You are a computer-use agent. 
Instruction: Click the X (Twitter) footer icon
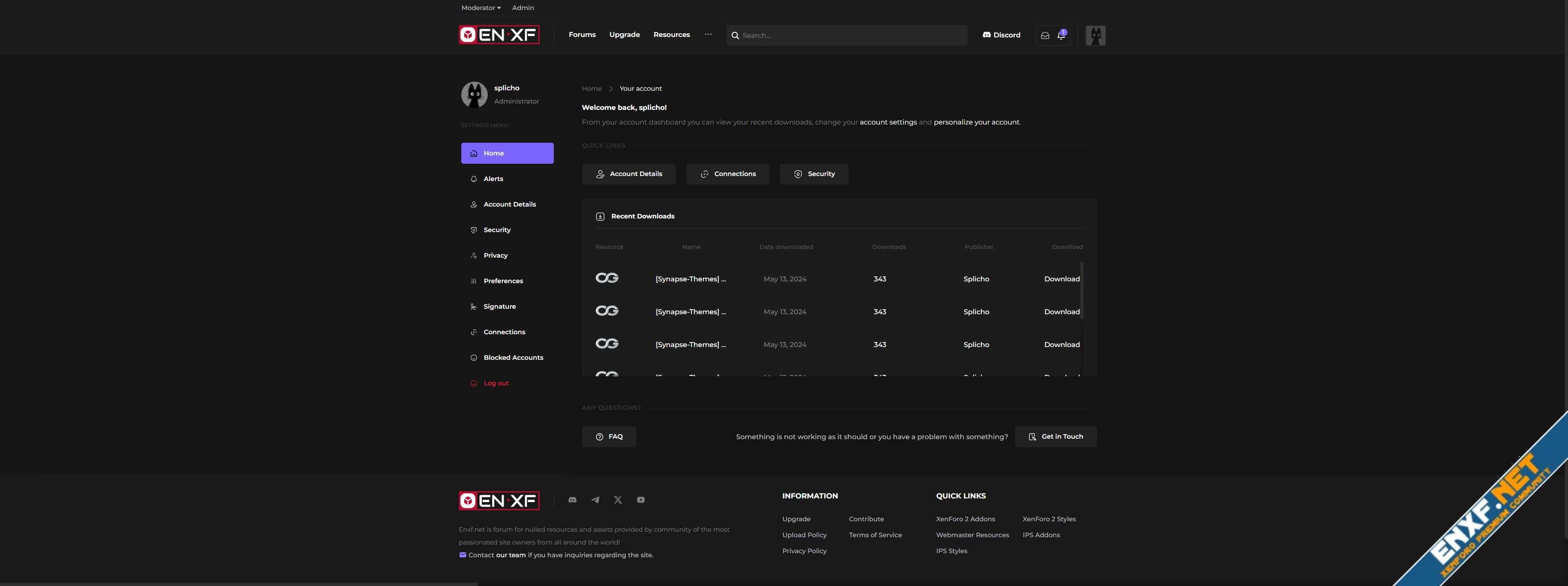[618, 499]
